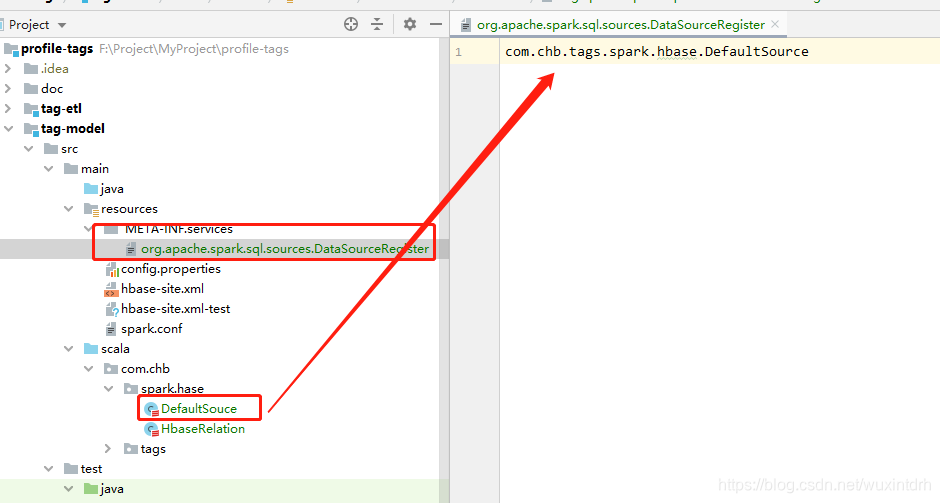
Task: Click the HbaseRelation class icon
Action: pos(152,429)
